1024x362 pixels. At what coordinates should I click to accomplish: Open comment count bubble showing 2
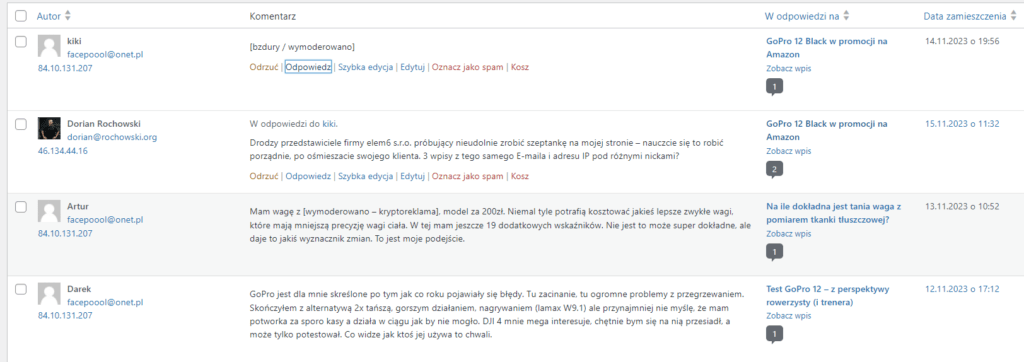(x=774, y=170)
